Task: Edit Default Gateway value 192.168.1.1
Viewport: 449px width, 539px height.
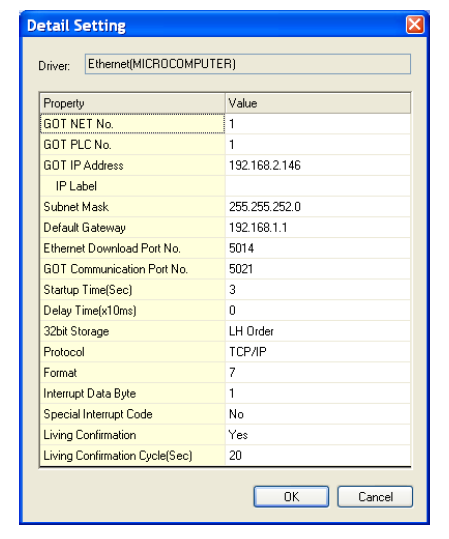Action: [318, 227]
